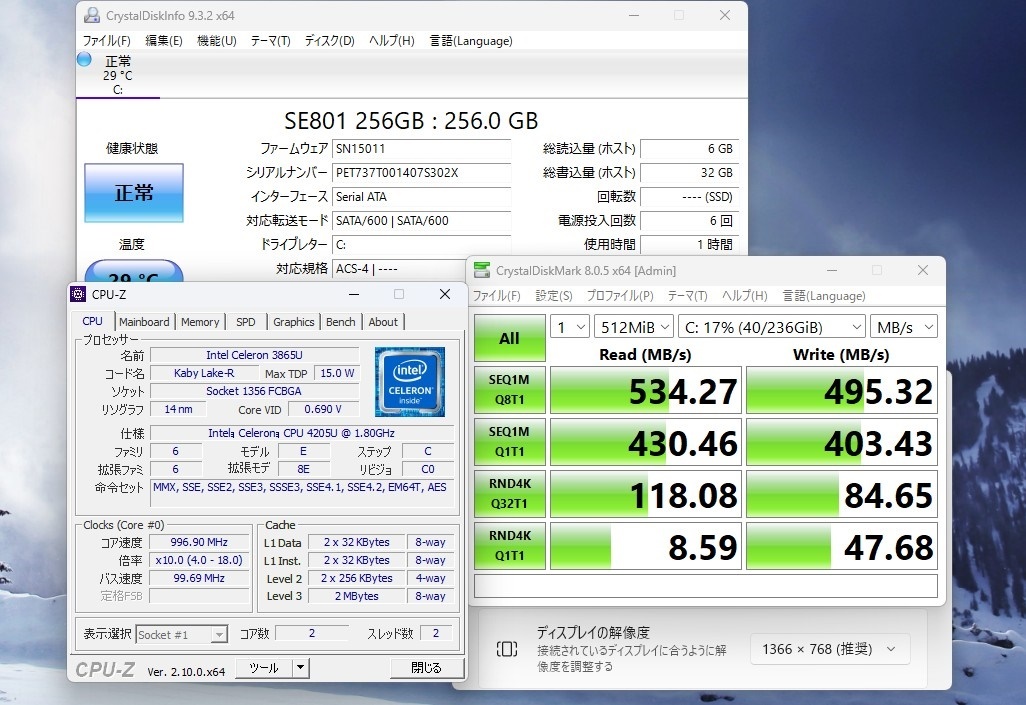Open the 機能(U) menu in CrystalDiskInfo
Screen dimensions: 1026x705
pyautogui.click(x=217, y=41)
